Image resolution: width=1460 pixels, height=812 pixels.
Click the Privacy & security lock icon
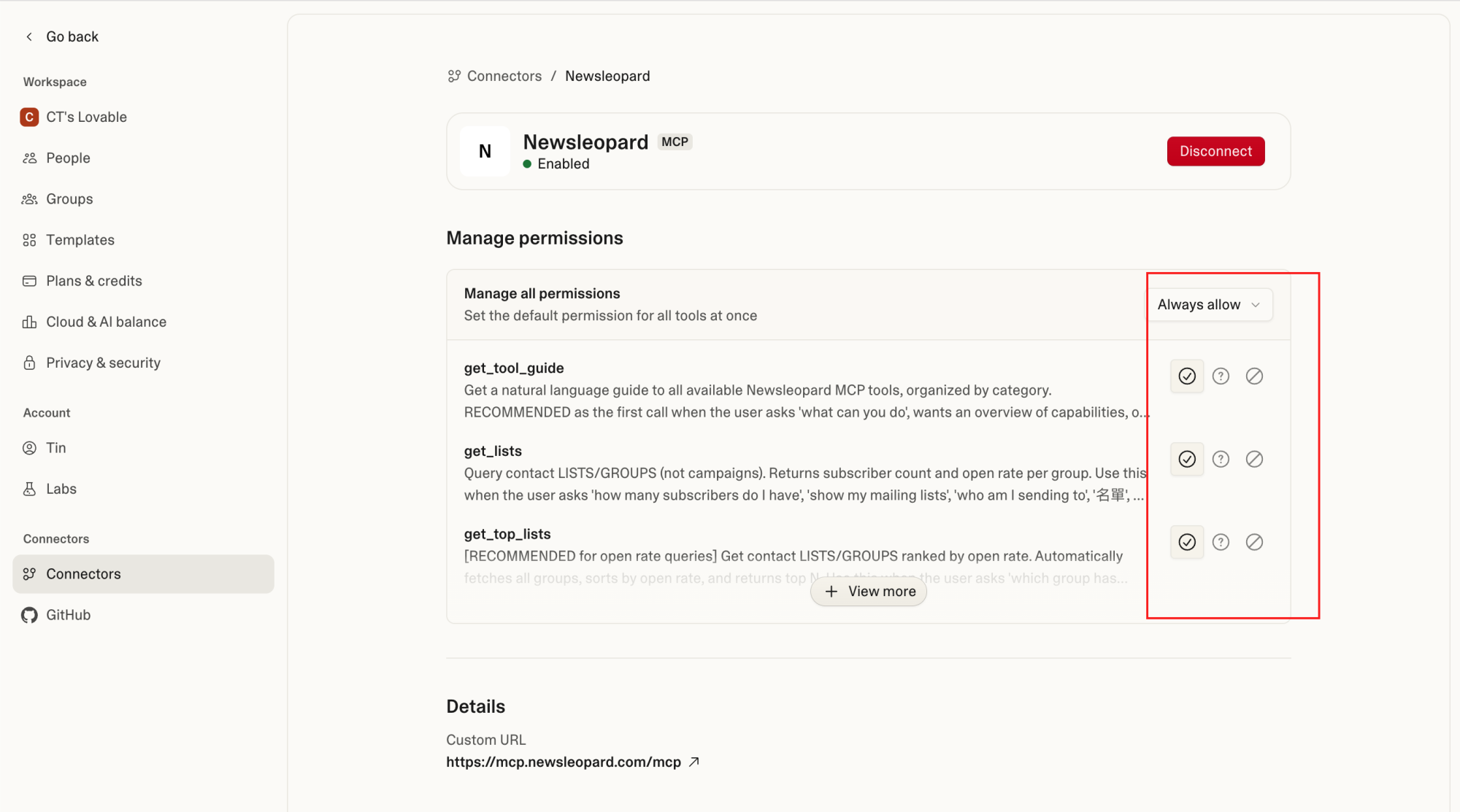[x=29, y=363]
